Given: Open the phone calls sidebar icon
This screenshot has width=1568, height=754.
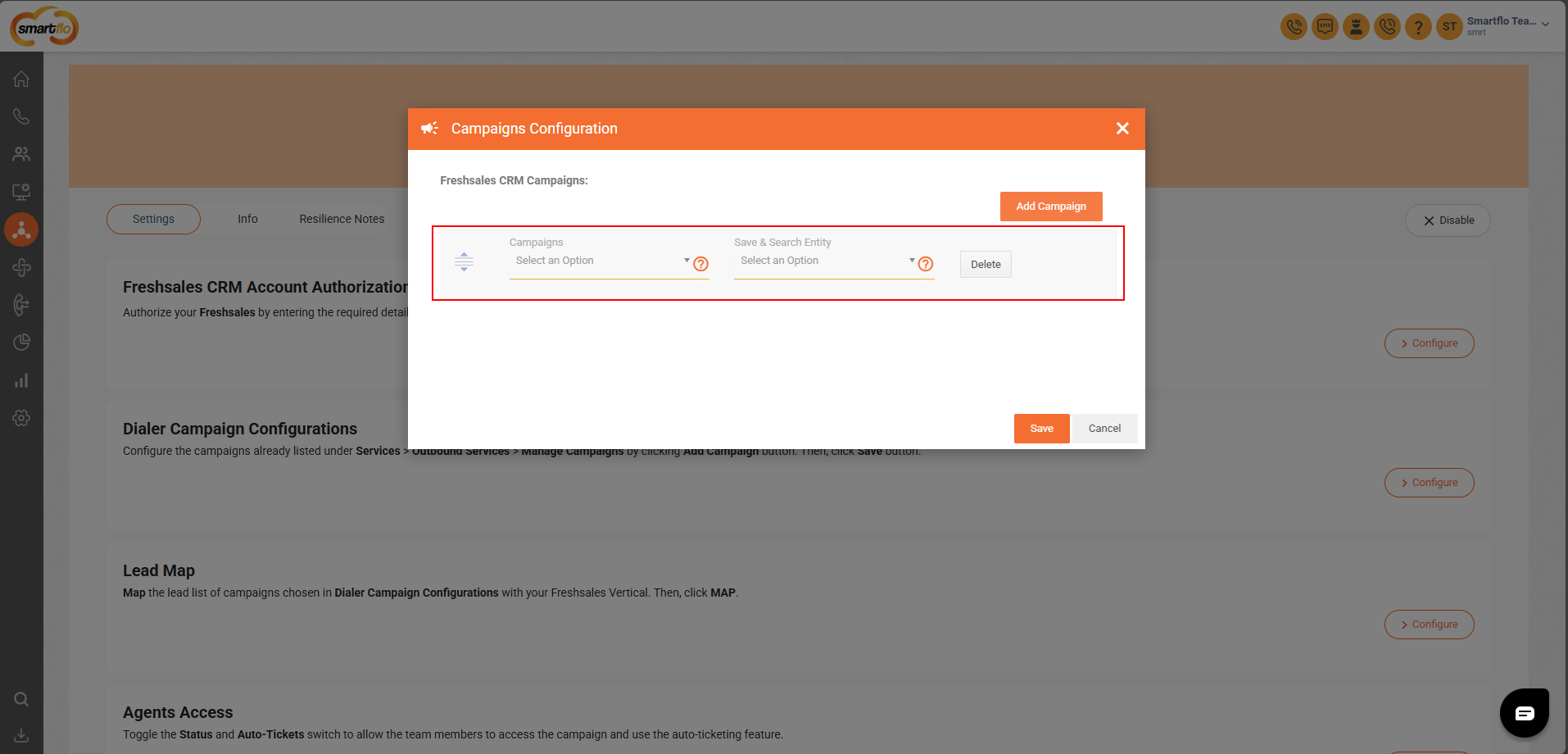Looking at the screenshot, I should [x=21, y=116].
